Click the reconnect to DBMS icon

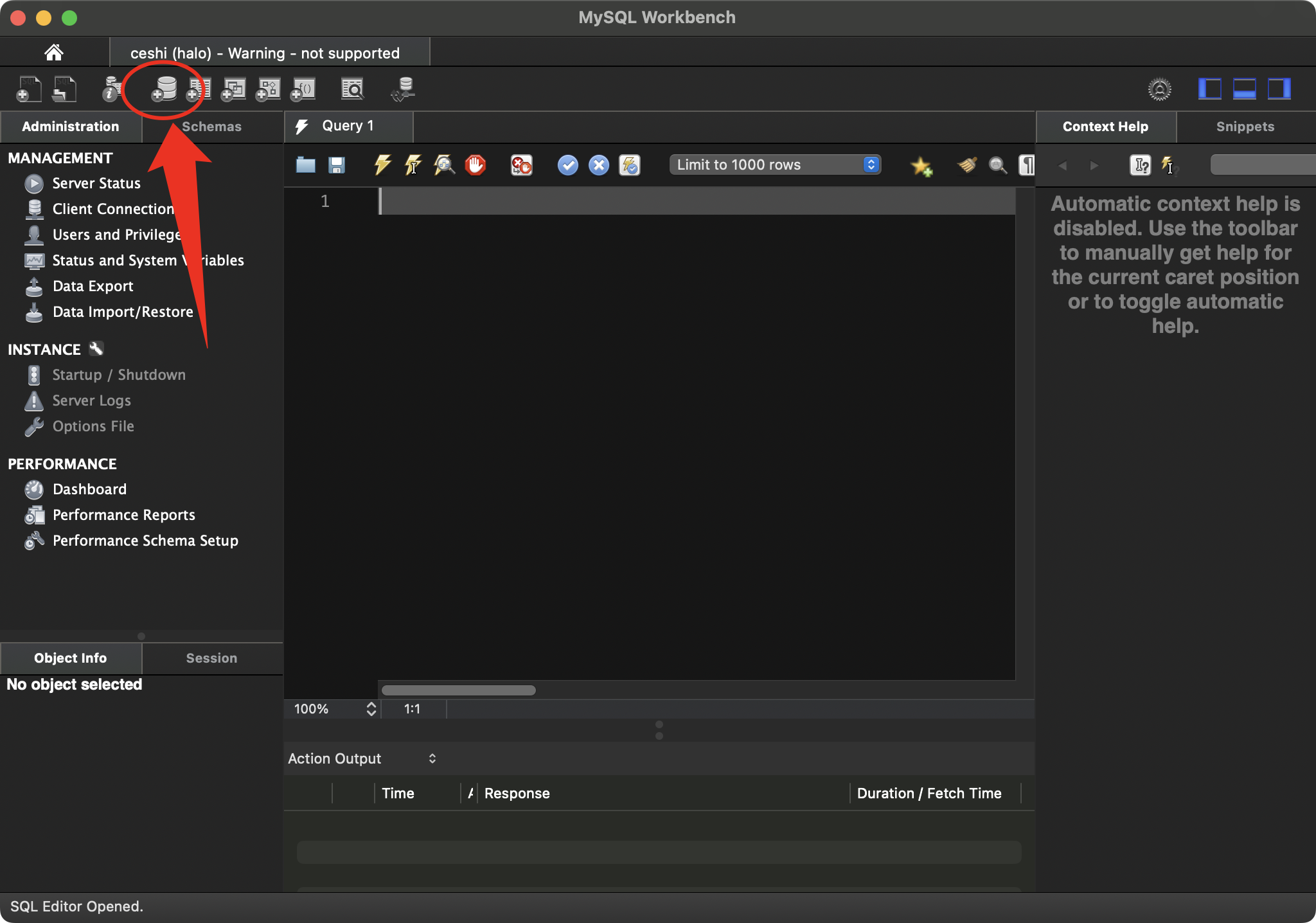coord(403,89)
